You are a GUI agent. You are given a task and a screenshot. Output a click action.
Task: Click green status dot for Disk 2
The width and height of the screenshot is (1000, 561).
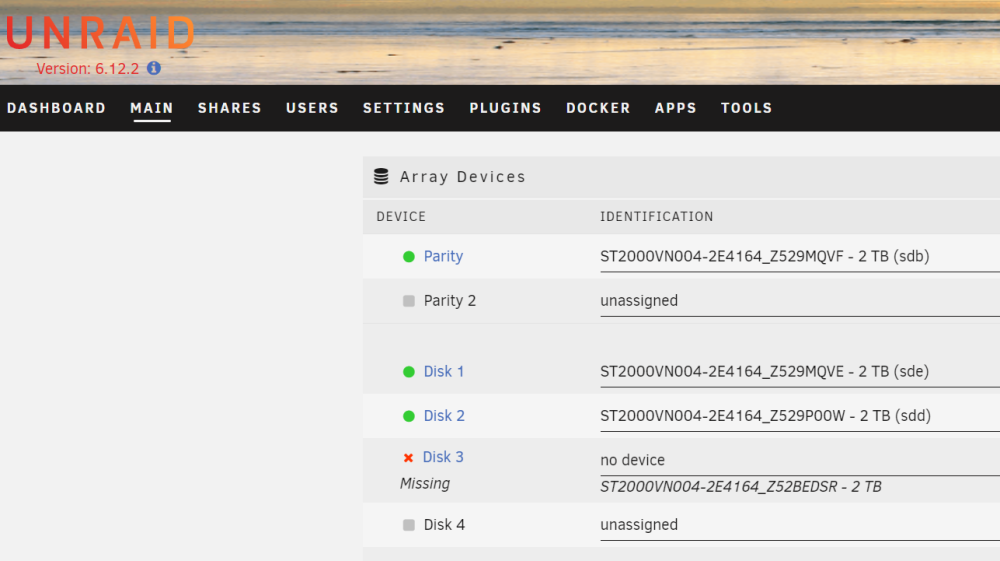(x=409, y=416)
